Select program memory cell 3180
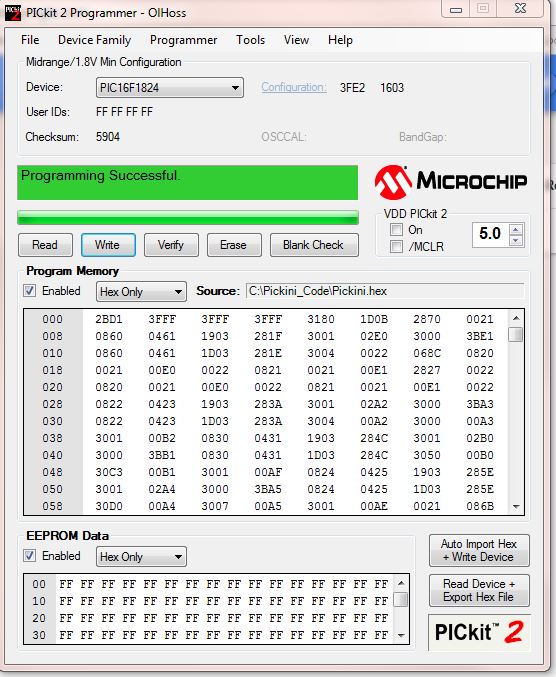The width and height of the screenshot is (556, 677). (x=321, y=319)
